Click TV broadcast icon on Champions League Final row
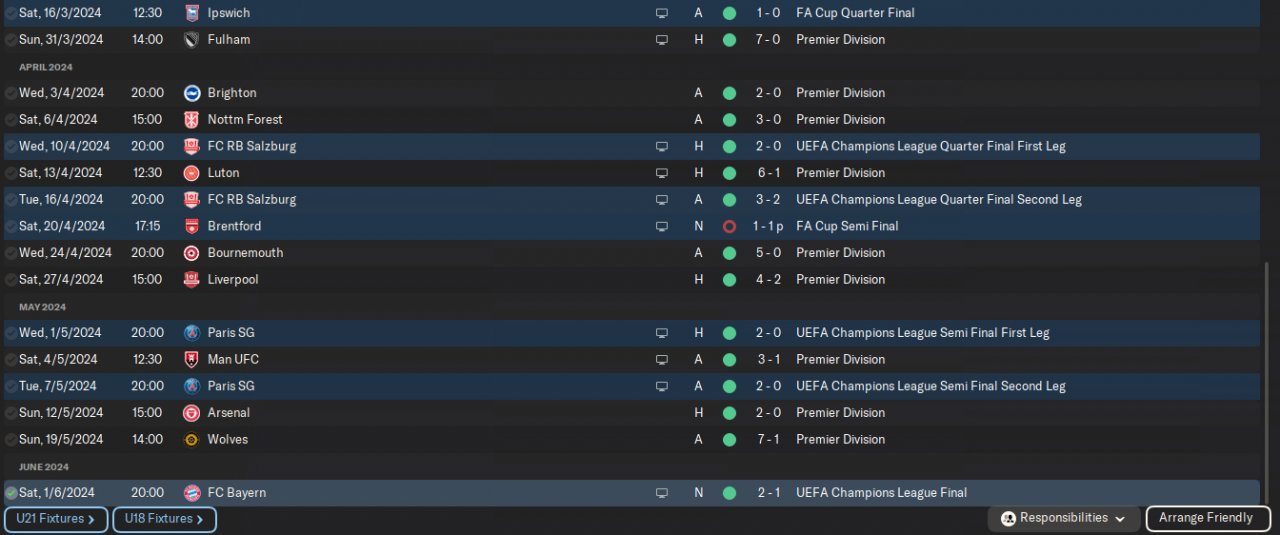This screenshot has width=1280, height=535. tap(661, 493)
